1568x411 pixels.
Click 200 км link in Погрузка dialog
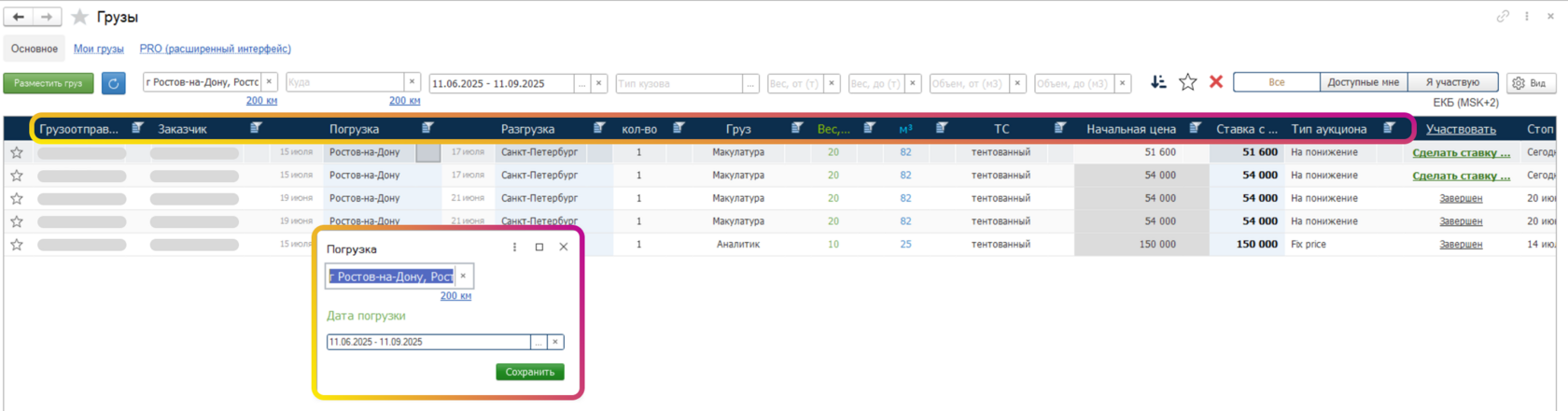(455, 295)
